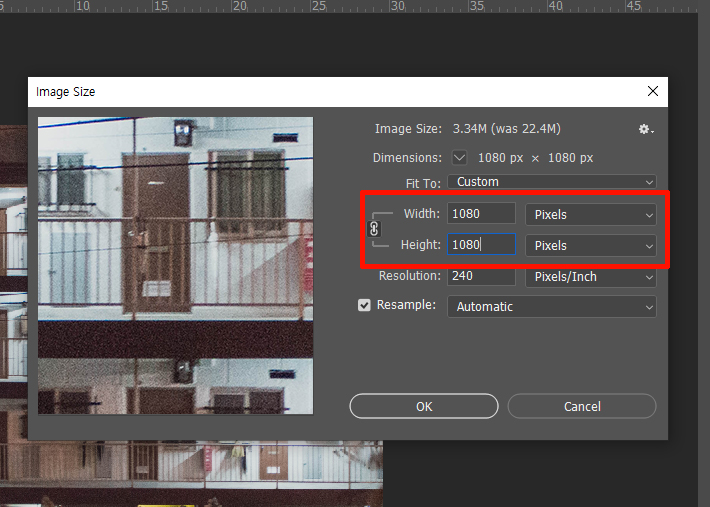Viewport: 710px width, 507px height.
Task: Close the Image Size dialog
Action: [x=652, y=91]
